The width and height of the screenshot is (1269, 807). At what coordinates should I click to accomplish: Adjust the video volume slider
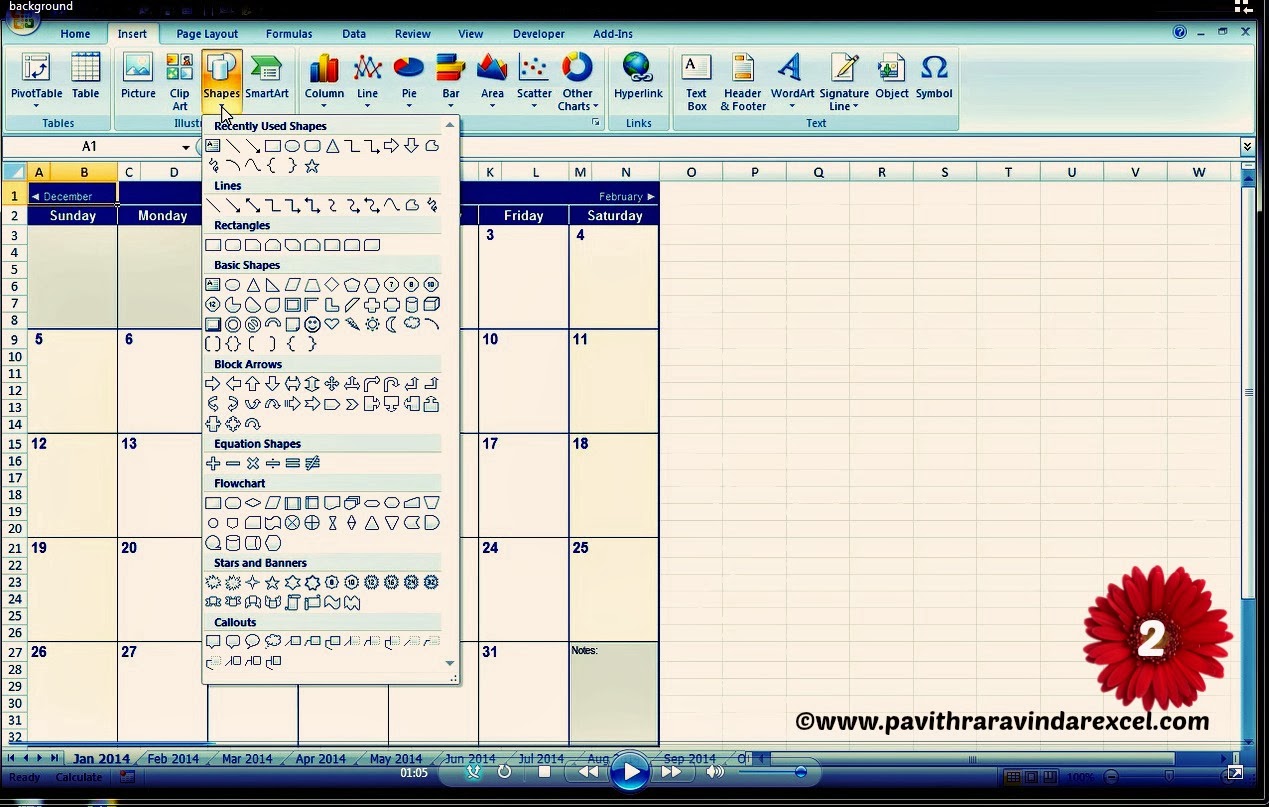point(770,771)
